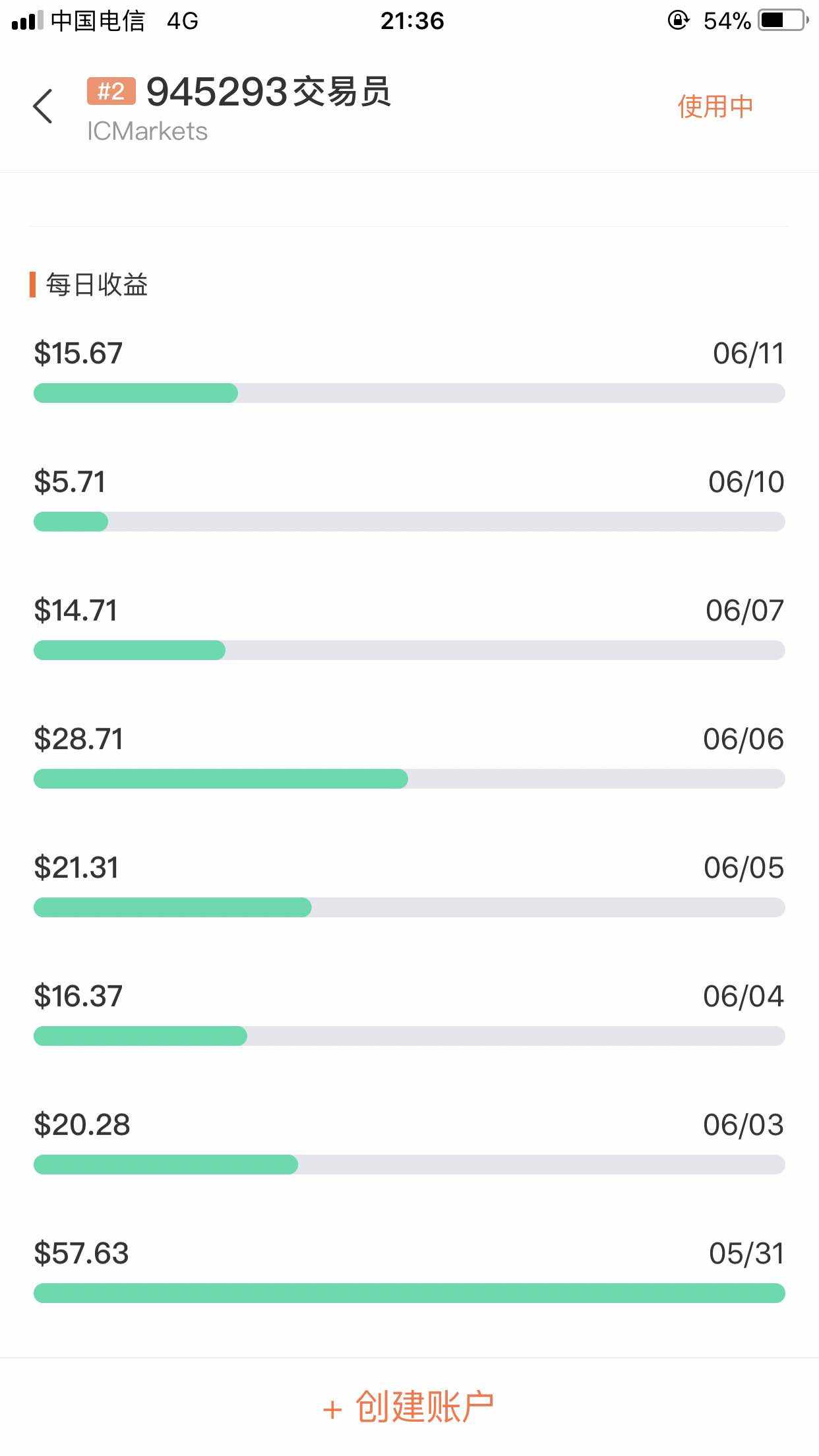
Task: Tap the + 创建账户 button
Action: coord(409,1407)
